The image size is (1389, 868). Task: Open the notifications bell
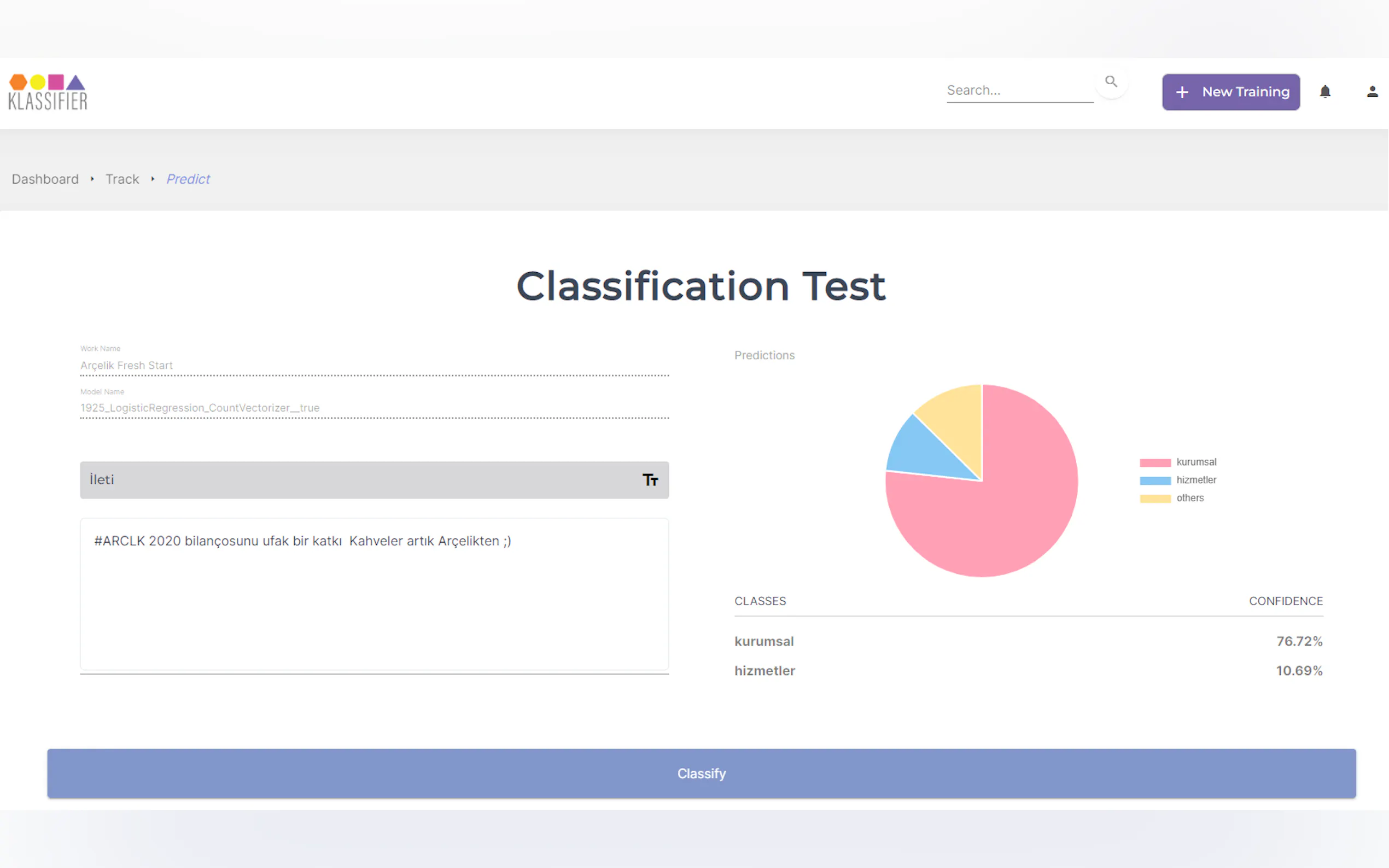click(1324, 92)
